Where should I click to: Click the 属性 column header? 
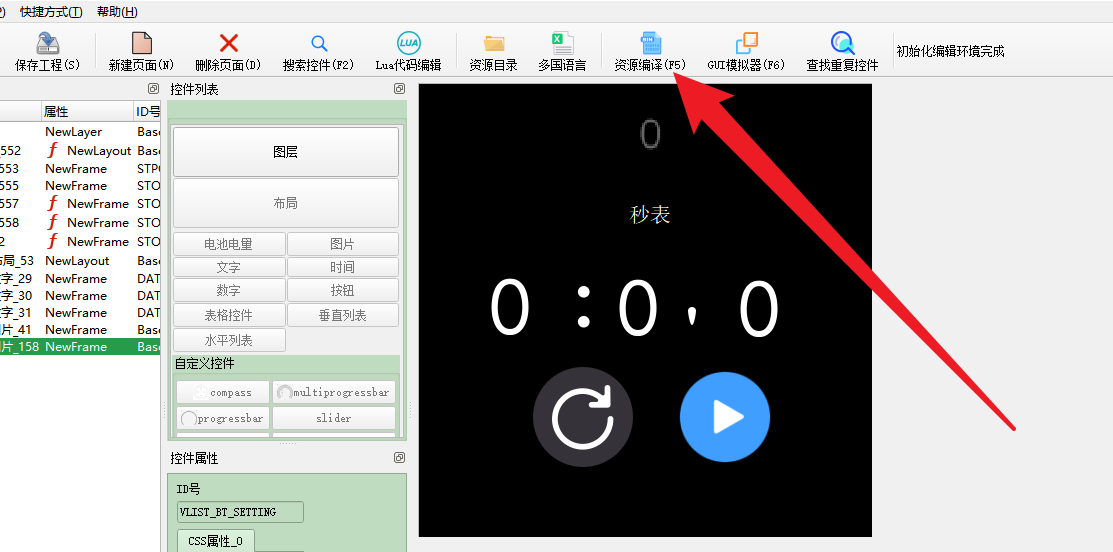click(x=87, y=111)
